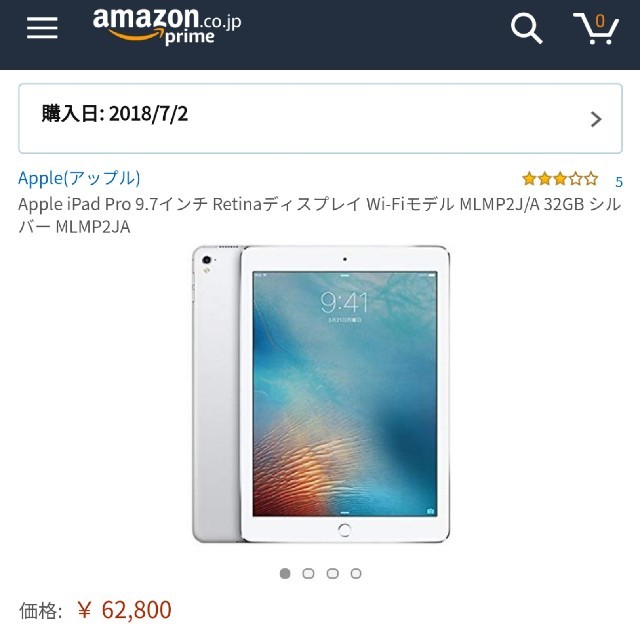The height and width of the screenshot is (640, 640).
Task: Tap the cart item count badge
Action: (x=600, y=21)
